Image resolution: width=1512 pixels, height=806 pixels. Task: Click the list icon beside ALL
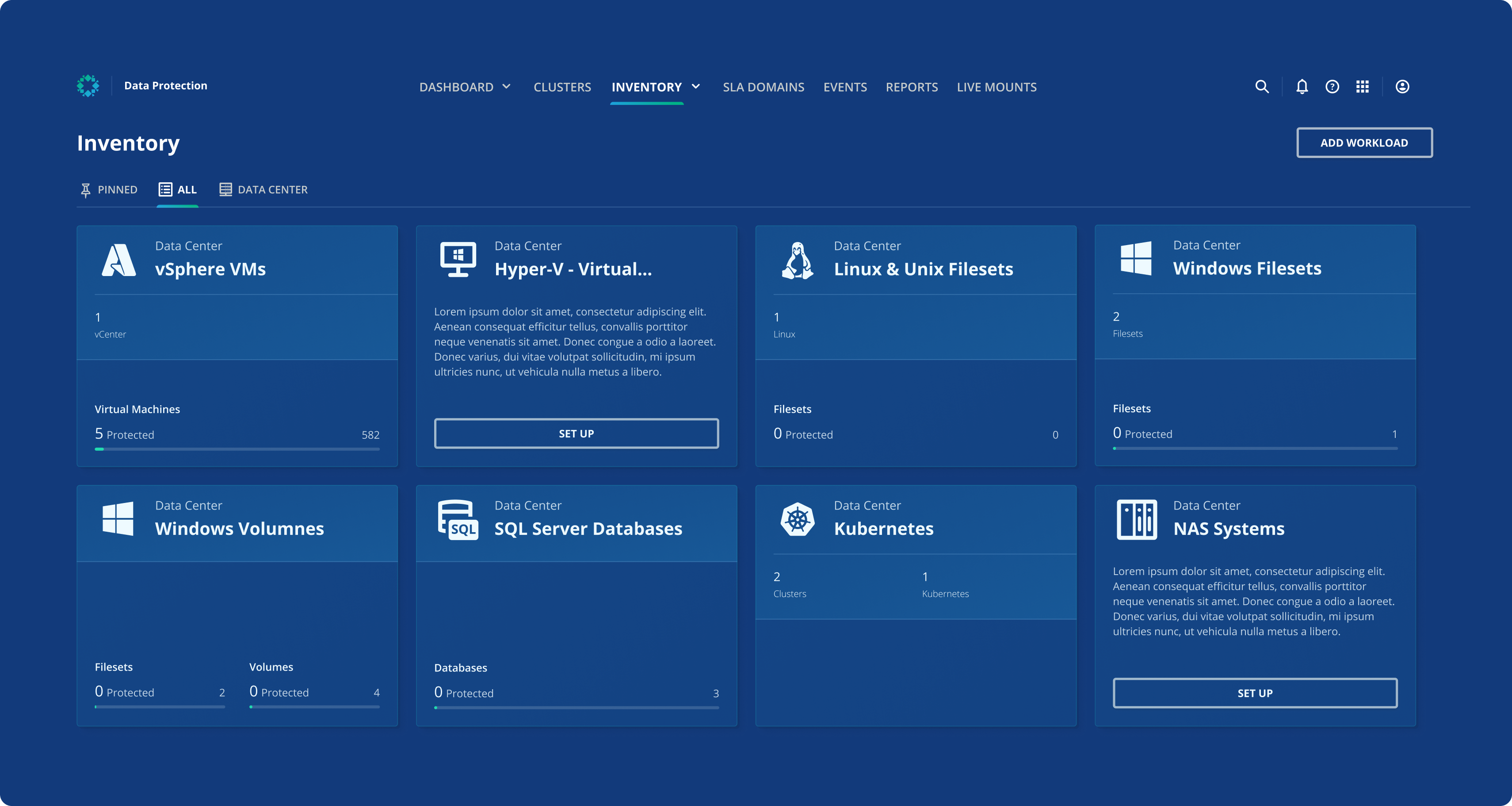click(x=165, y=189)
